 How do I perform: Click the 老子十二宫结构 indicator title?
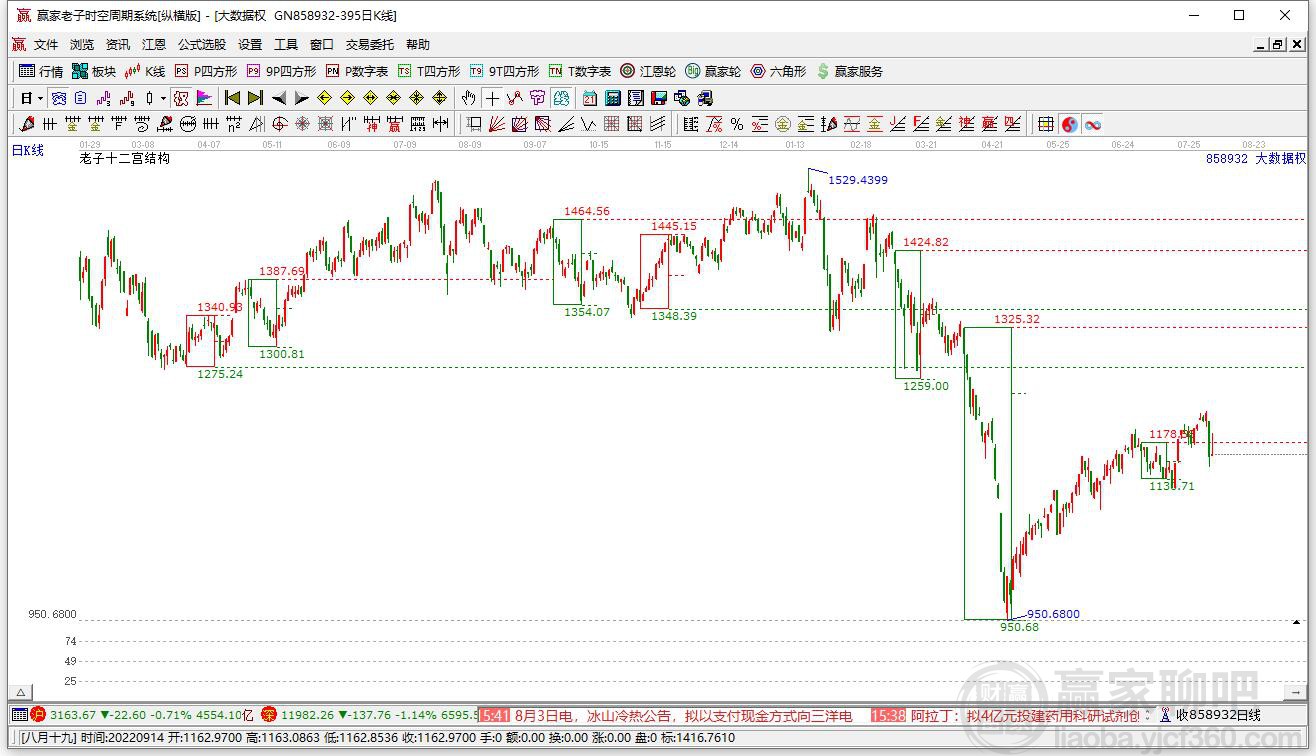pos(125,158)
